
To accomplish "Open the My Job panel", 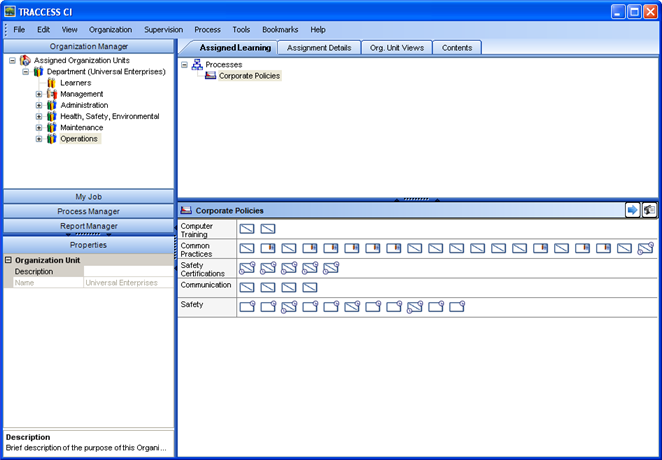I will click(89, 197).
